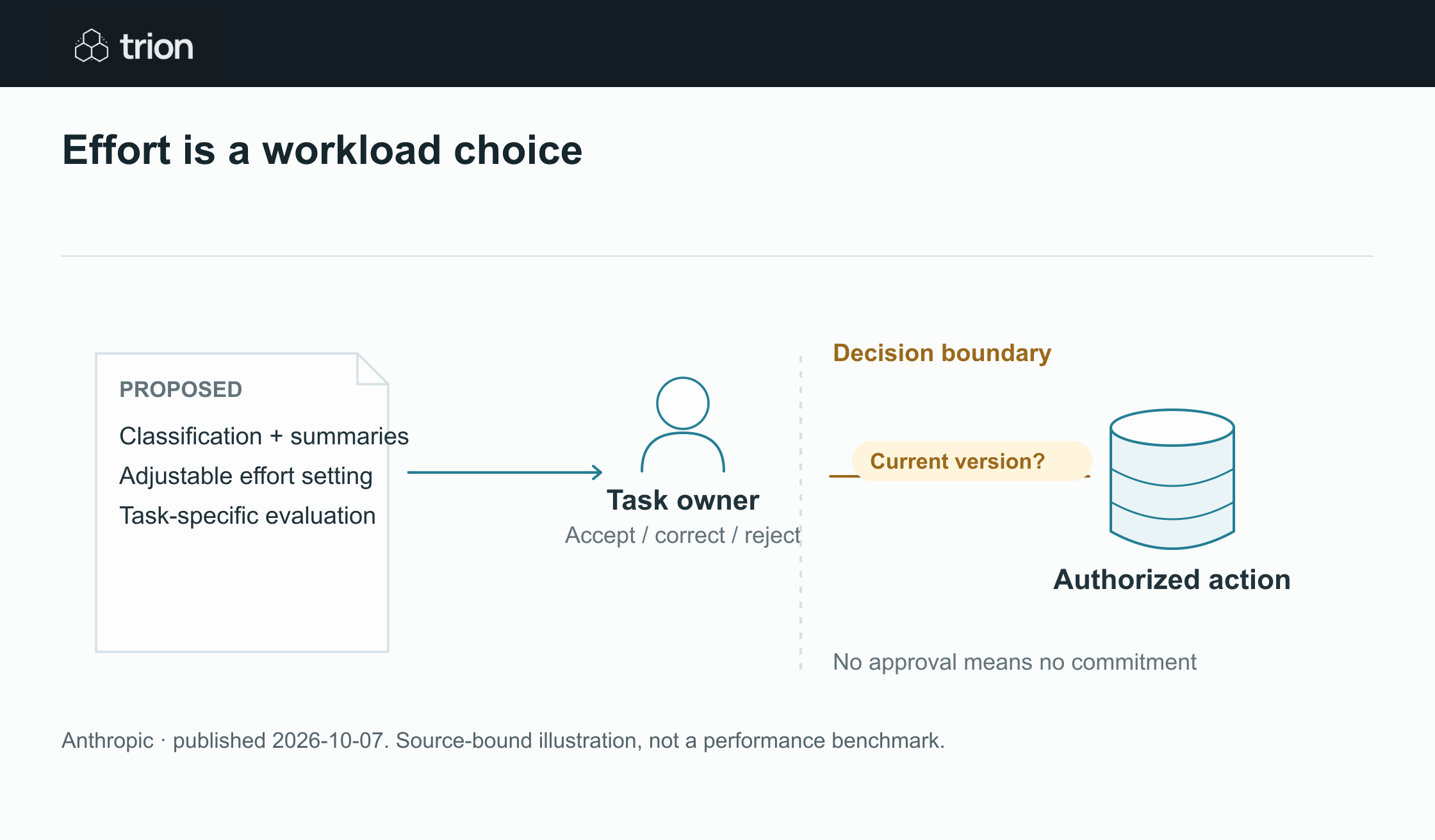Screen dimensions: 1435x840
Task: Click the trion wordmark in header
Action: pyautogui.click(x=157, y=47)
